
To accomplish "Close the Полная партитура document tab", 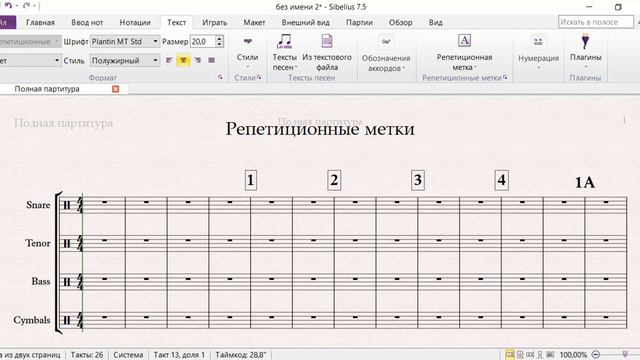I will (116, 89).
